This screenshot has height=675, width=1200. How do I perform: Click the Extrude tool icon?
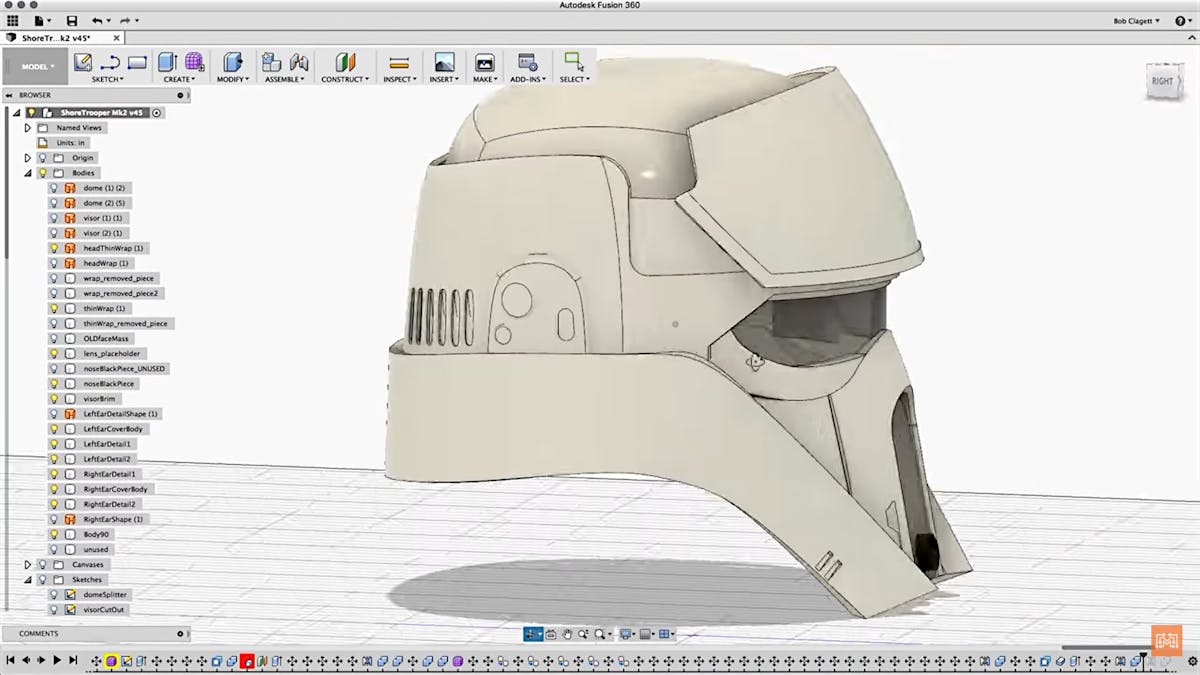(167, 62)
